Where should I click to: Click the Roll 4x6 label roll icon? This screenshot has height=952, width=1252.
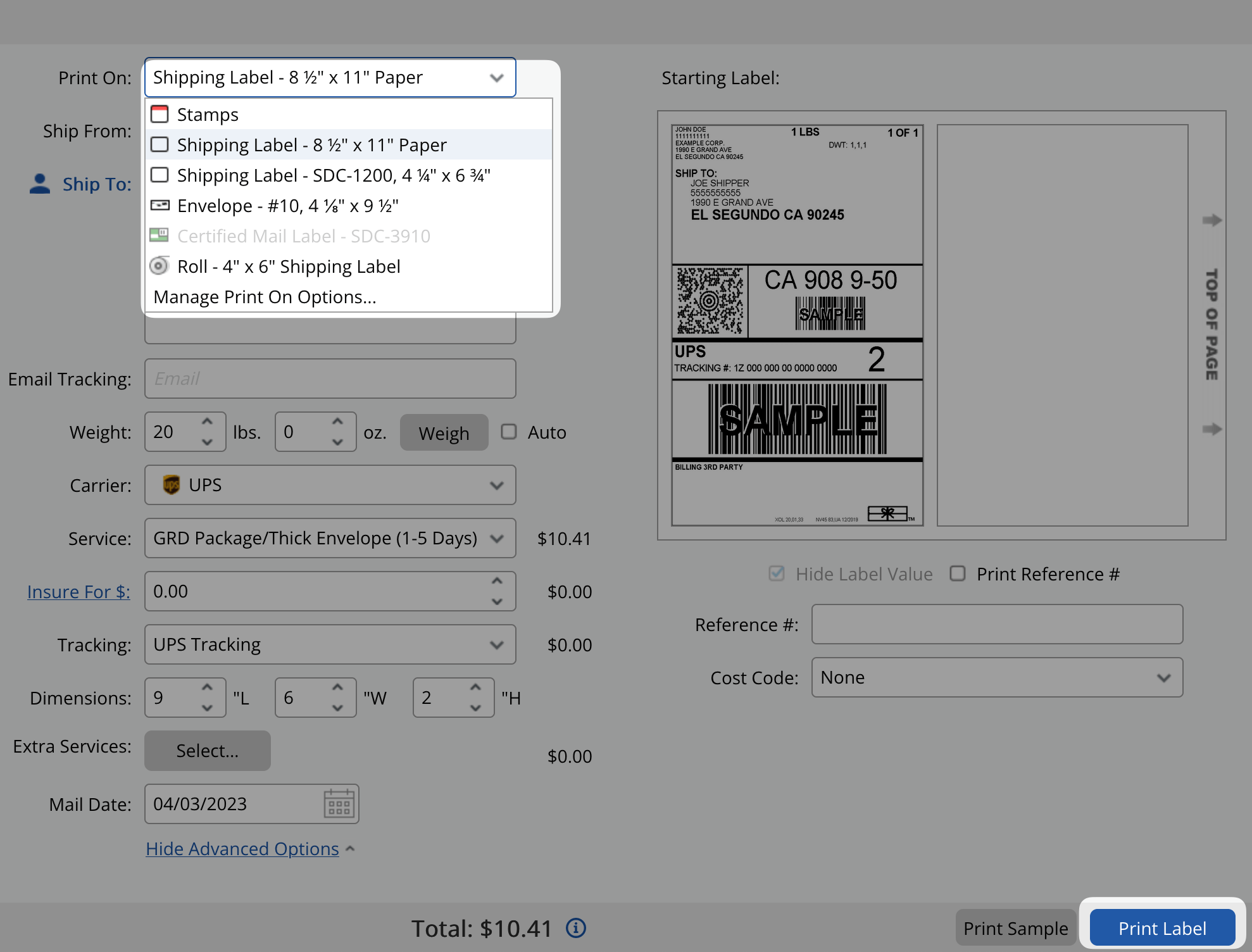tap(160, 266)
